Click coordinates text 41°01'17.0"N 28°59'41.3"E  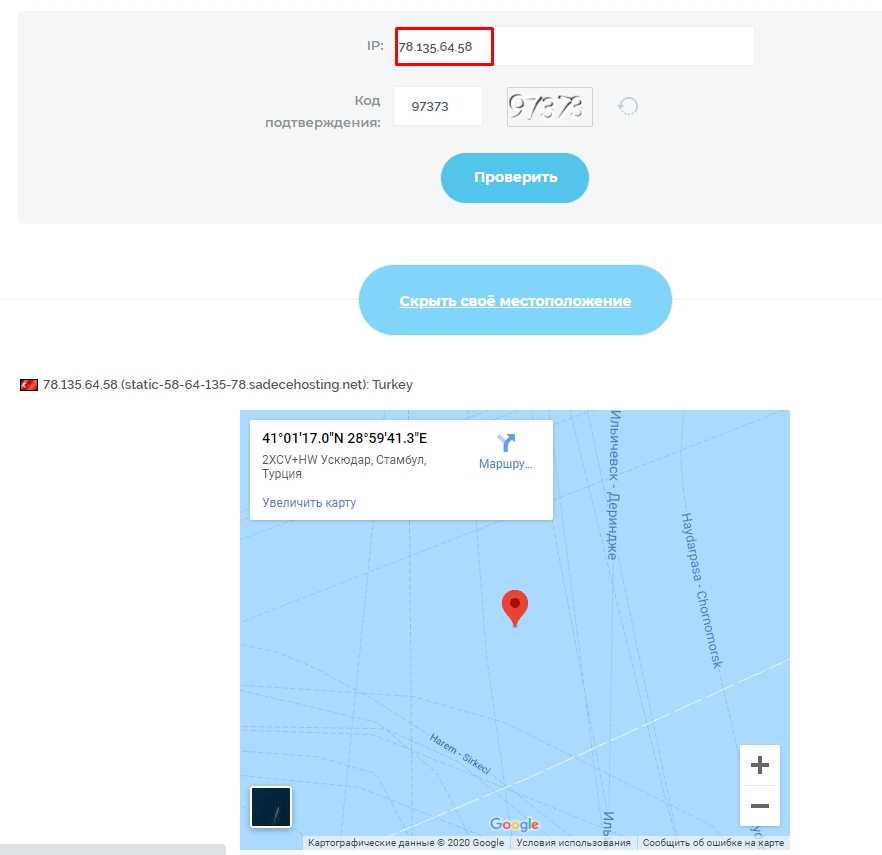click(x=344, y=438)
